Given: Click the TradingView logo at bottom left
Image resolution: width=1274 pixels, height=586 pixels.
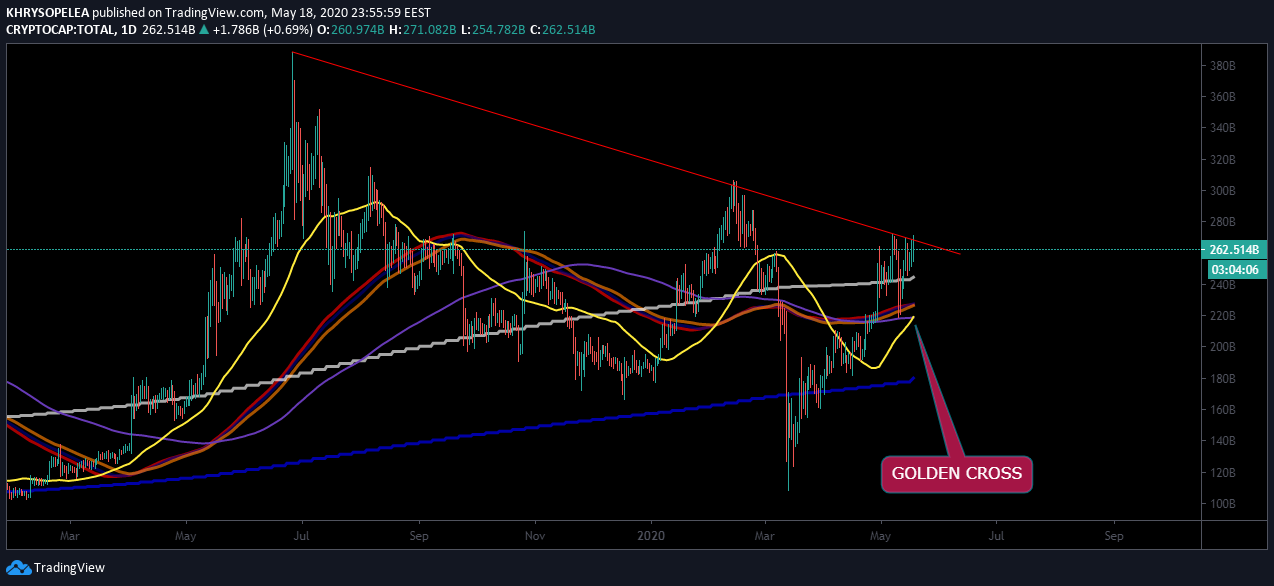Looking at the screenshot, I should [x=55, y=568].
